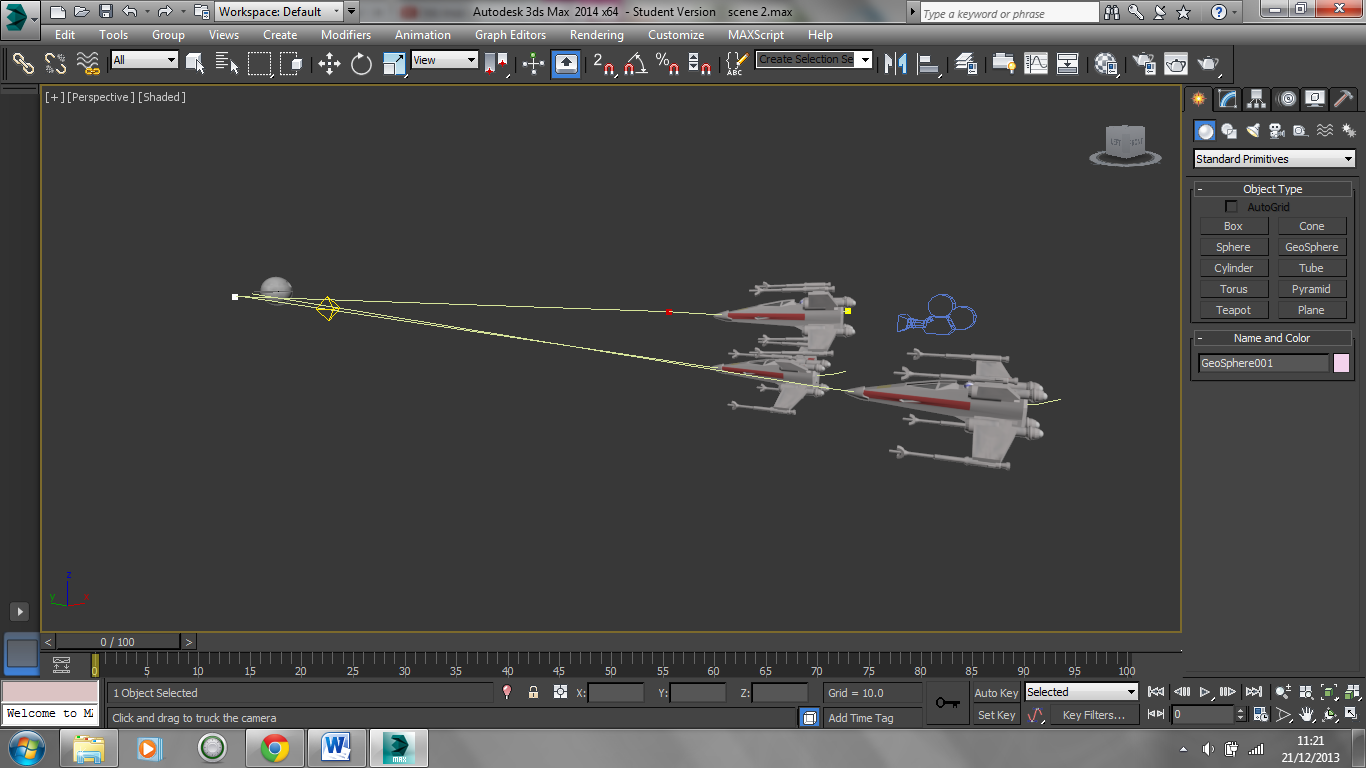Toggle Percent Snap
This screenshot has width=1366, height=768.
[x=667, y=63]
